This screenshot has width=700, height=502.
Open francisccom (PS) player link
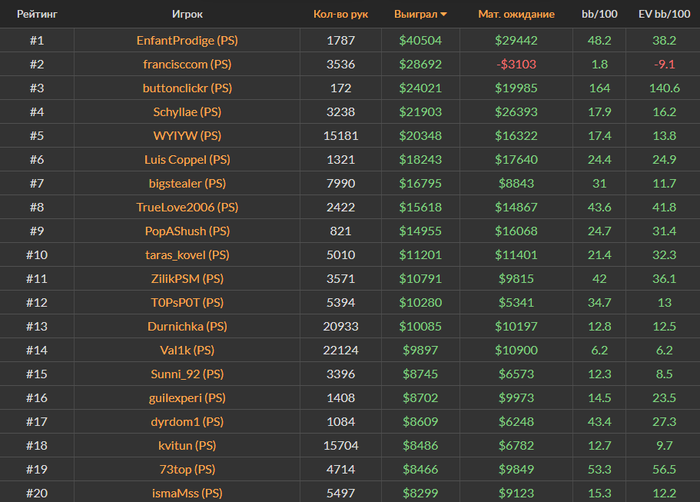[187, 64]
